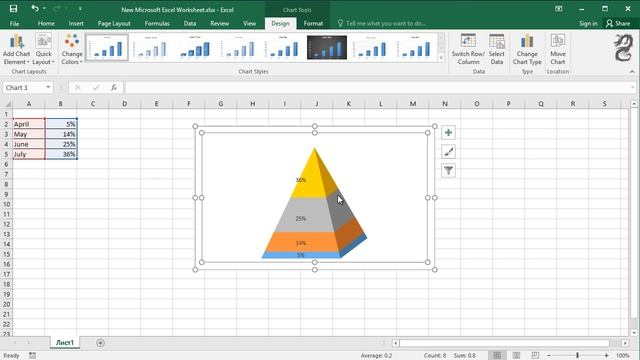640x360 pixels.
Task: Switch to the Home tab
Action: (x=46, y=23)
